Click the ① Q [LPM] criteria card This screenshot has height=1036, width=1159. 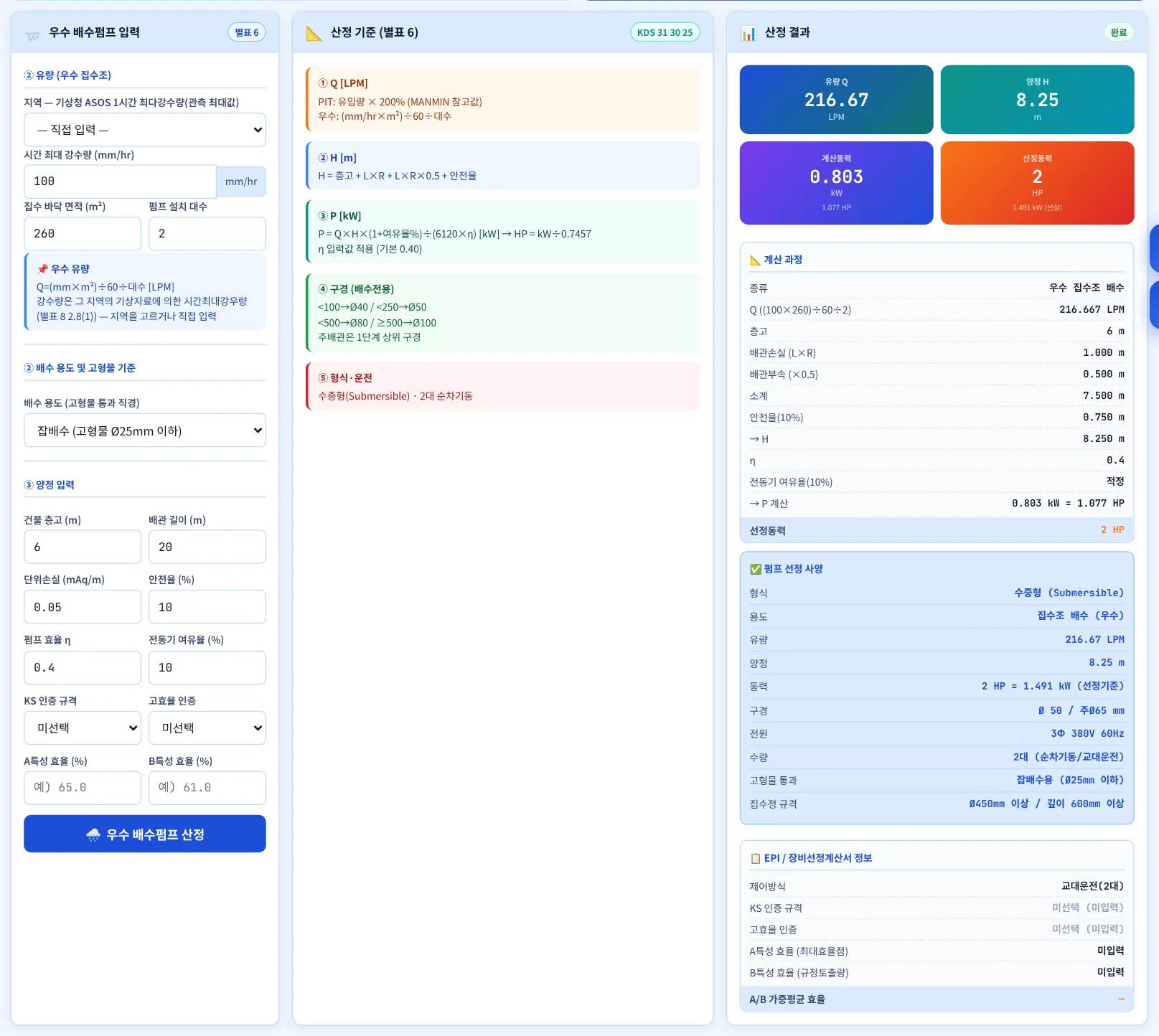coord(503,99)
